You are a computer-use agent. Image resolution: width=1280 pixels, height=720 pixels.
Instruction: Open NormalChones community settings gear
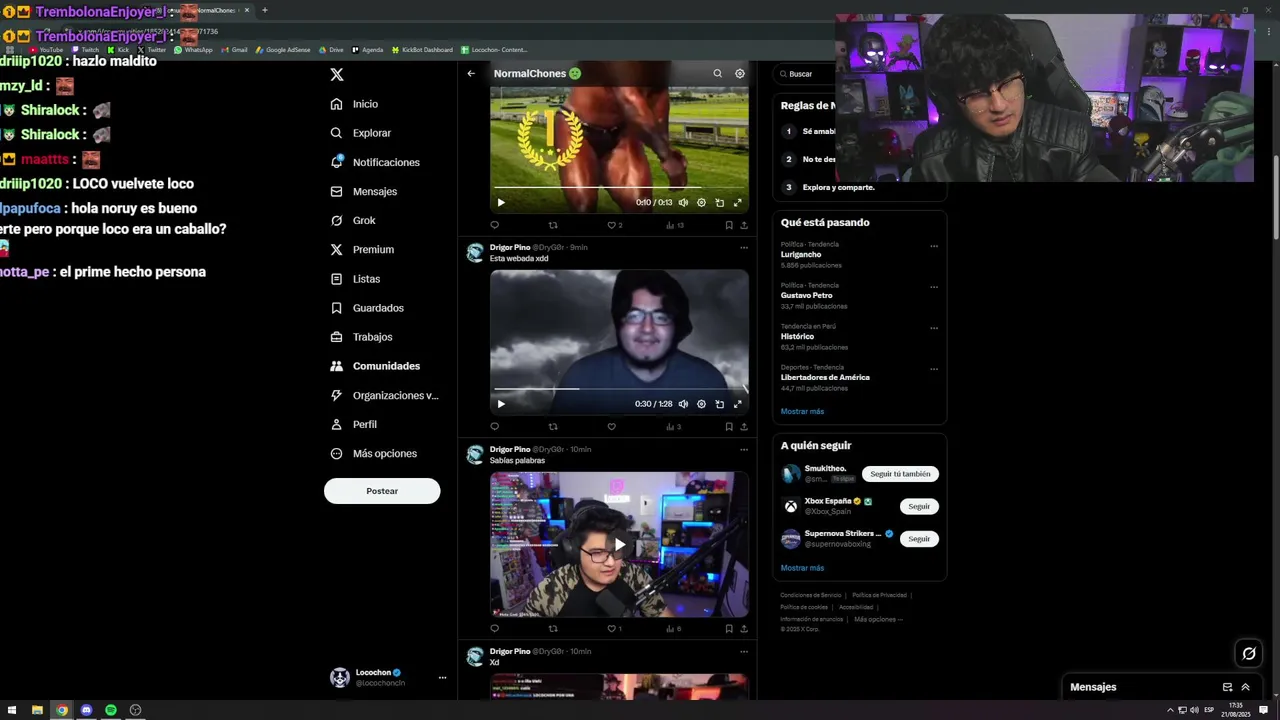point(740,73)
